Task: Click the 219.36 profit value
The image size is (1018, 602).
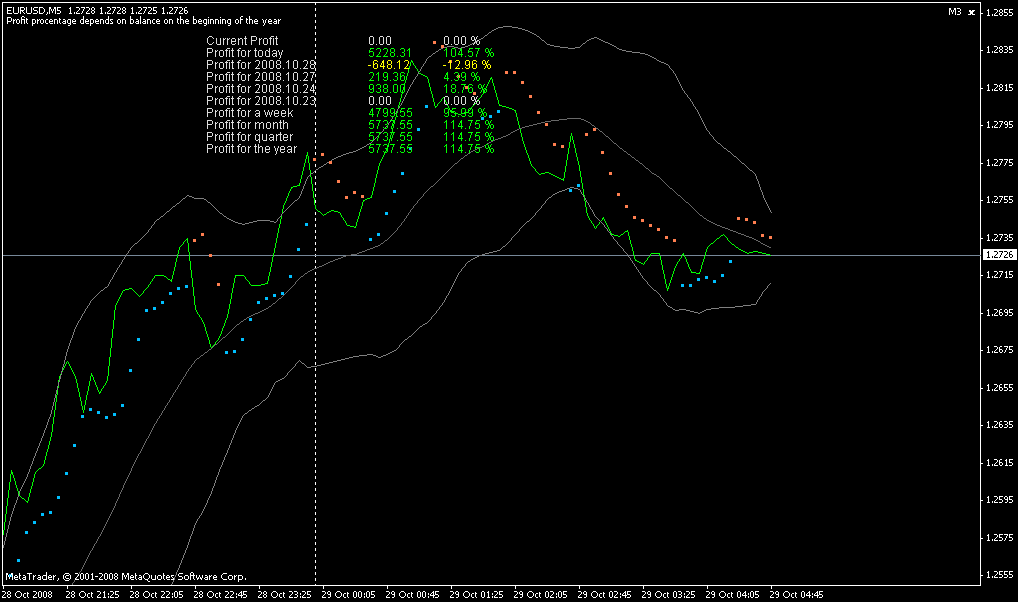Action: (x=387, y=77)
